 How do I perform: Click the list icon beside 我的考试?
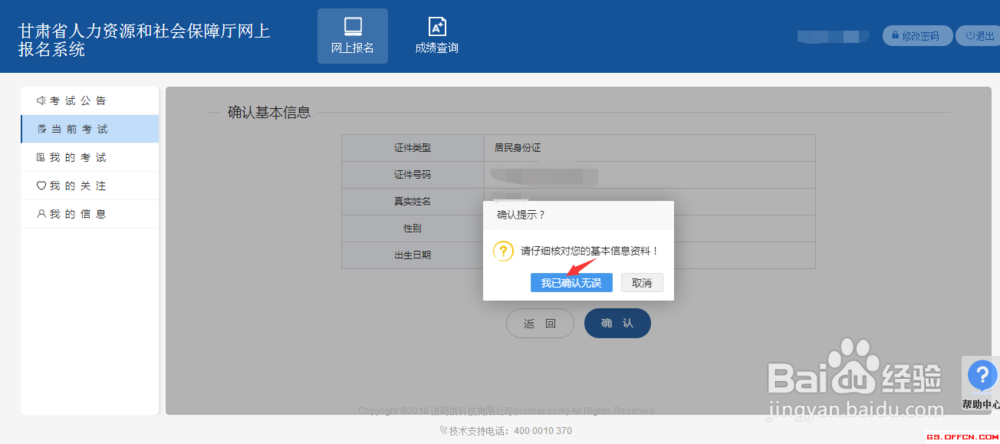tap(41, 158)
